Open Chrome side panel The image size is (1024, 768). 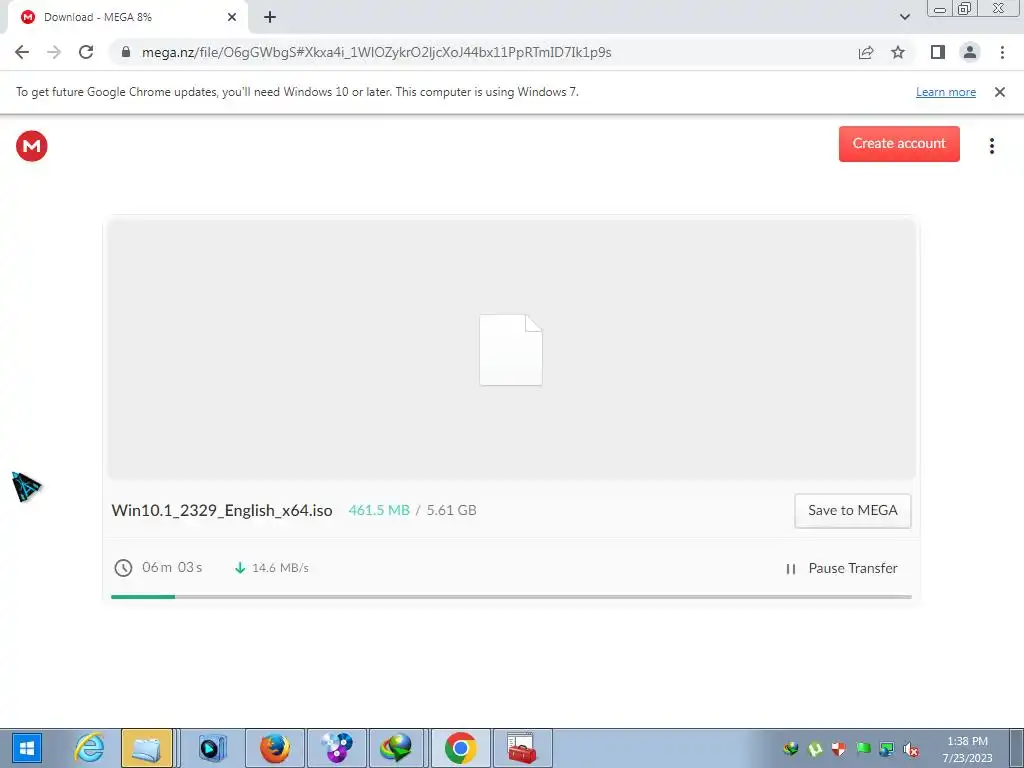pos(938,52)
